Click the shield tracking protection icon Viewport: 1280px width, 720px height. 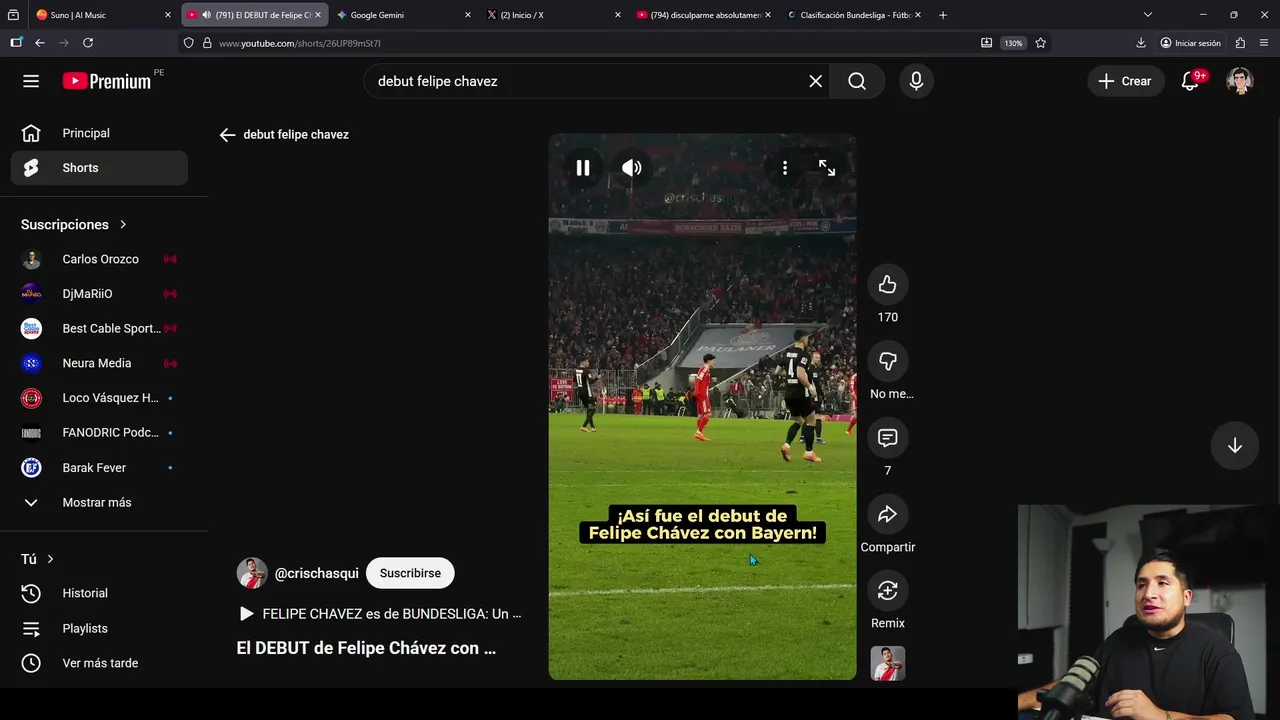pyautogui.click(x=188, y=43)
